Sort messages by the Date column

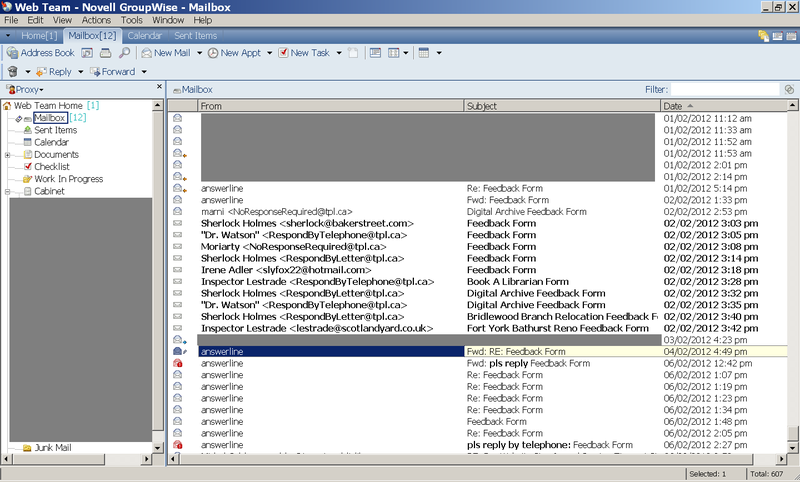coord(720,105)
